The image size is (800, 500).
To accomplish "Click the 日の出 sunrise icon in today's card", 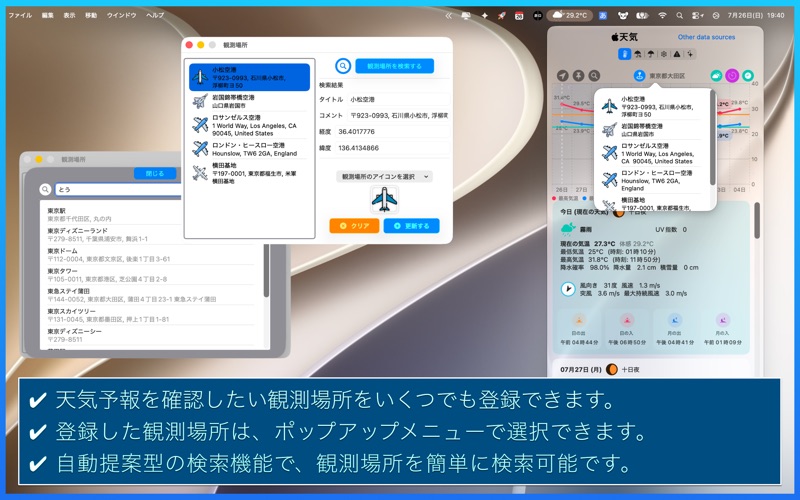I will coord(579,320).
